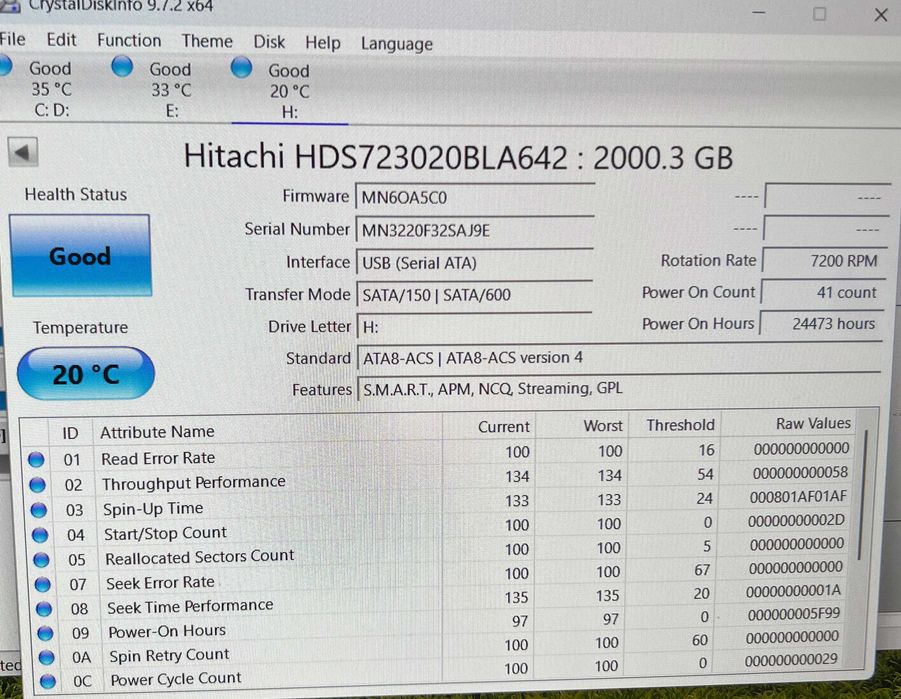Screen dimensions: 901x699
Task: Click the Good health status button
Action: [80, 256]
